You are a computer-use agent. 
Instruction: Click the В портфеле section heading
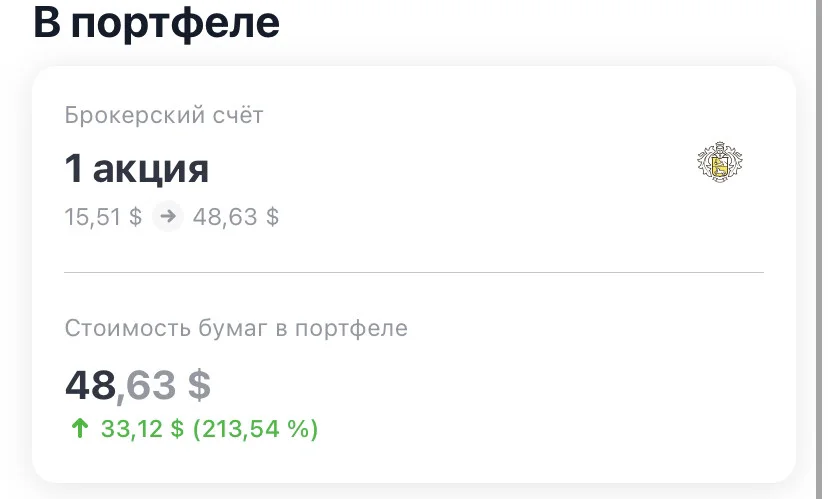click(156, 22)
